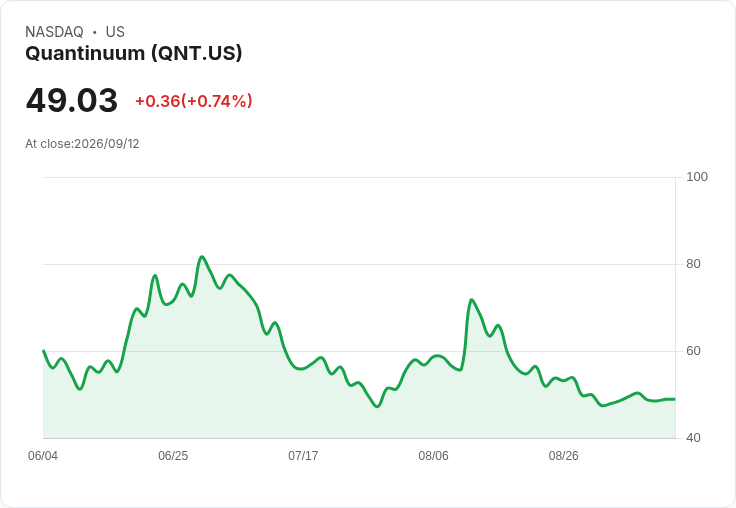Click the 07/17 date axis label
This screenshot has width=736, height=508.
(303, 456)
